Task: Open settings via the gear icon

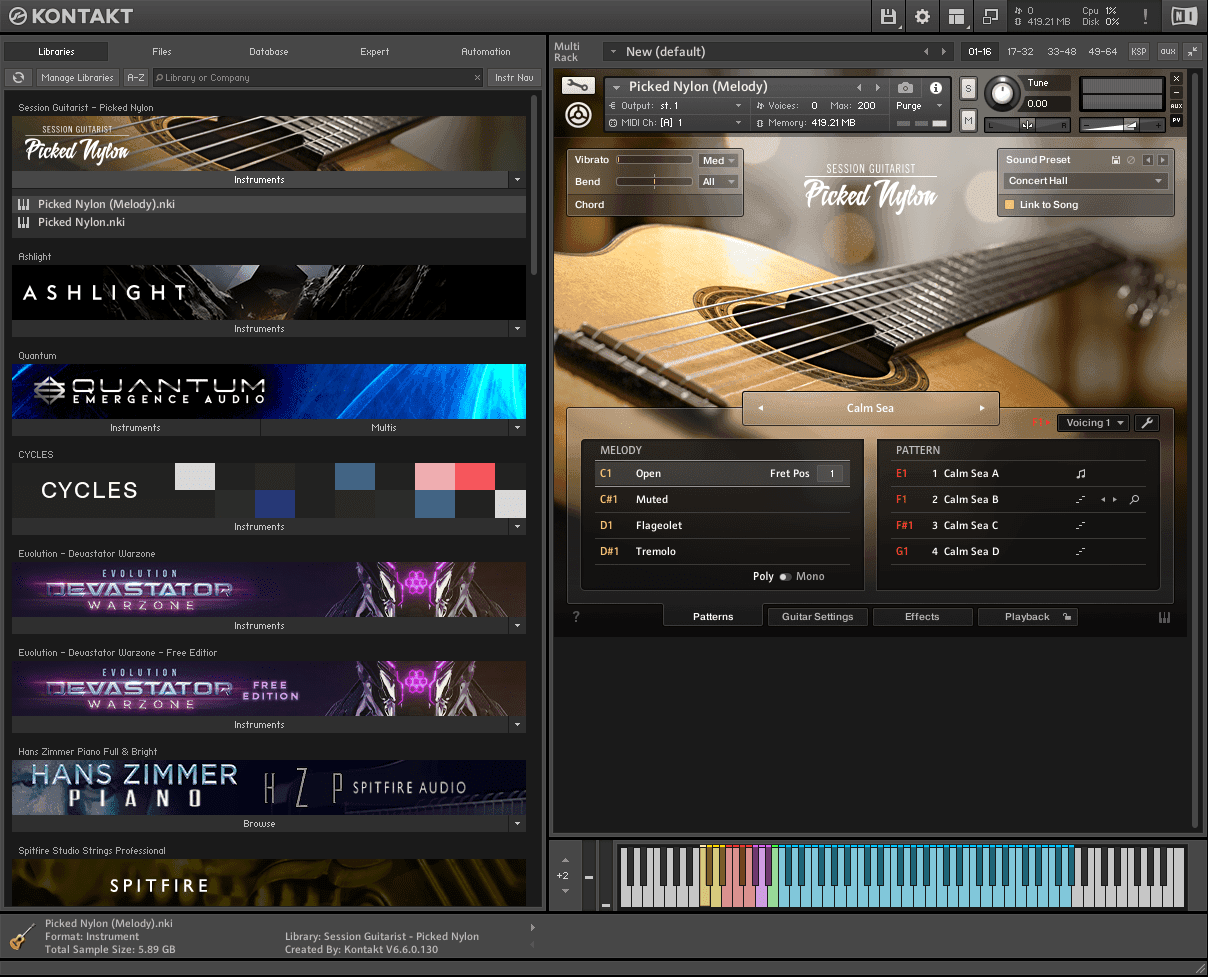Action: click(922, 17)
